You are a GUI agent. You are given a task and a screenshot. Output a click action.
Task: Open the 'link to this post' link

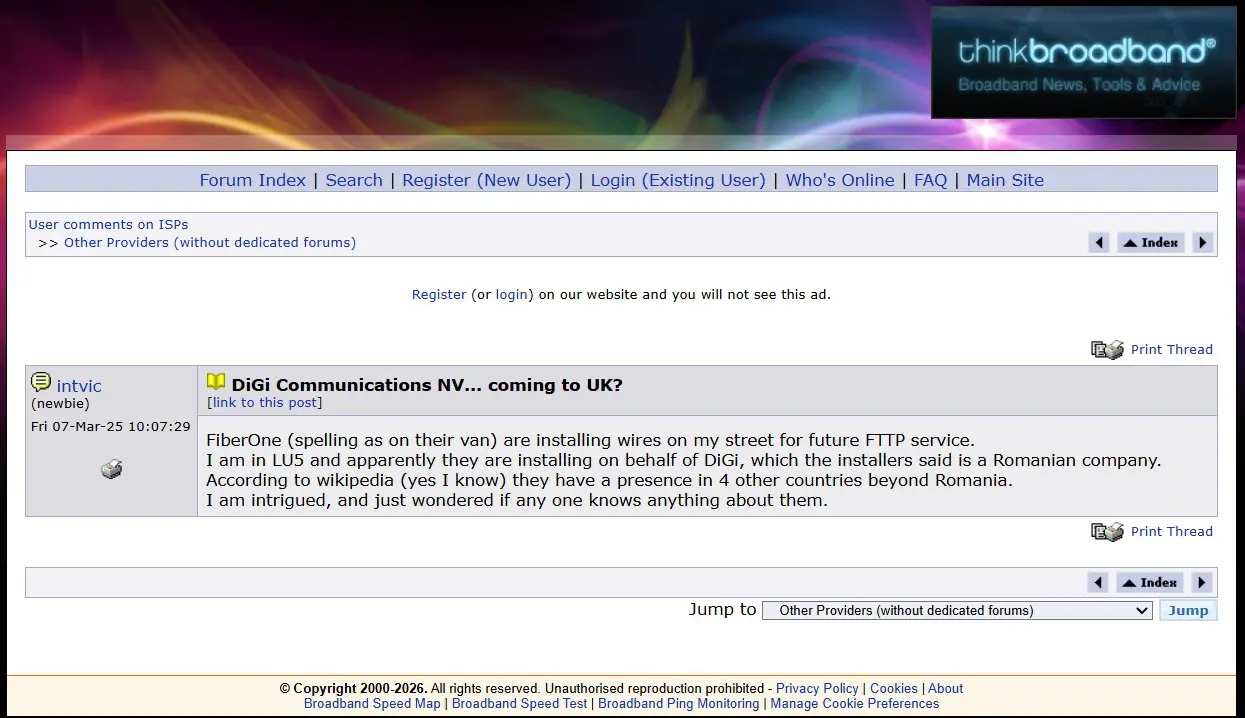click(264, 403)
